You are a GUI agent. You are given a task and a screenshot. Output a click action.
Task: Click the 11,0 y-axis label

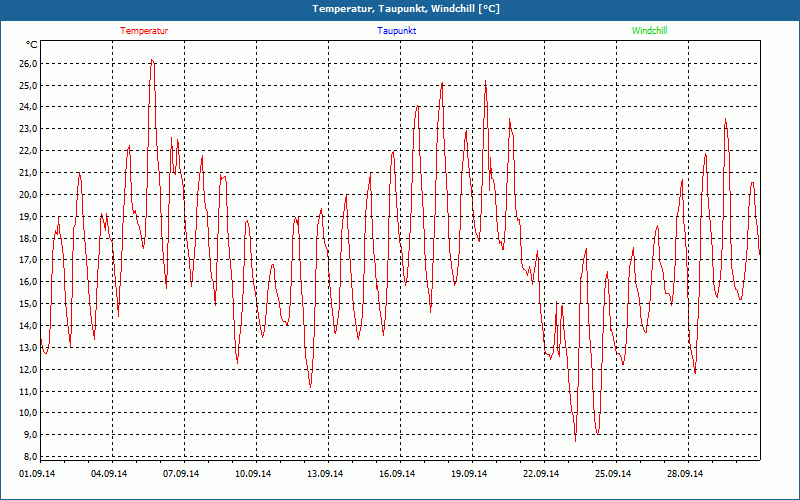(x=28, y=391)
